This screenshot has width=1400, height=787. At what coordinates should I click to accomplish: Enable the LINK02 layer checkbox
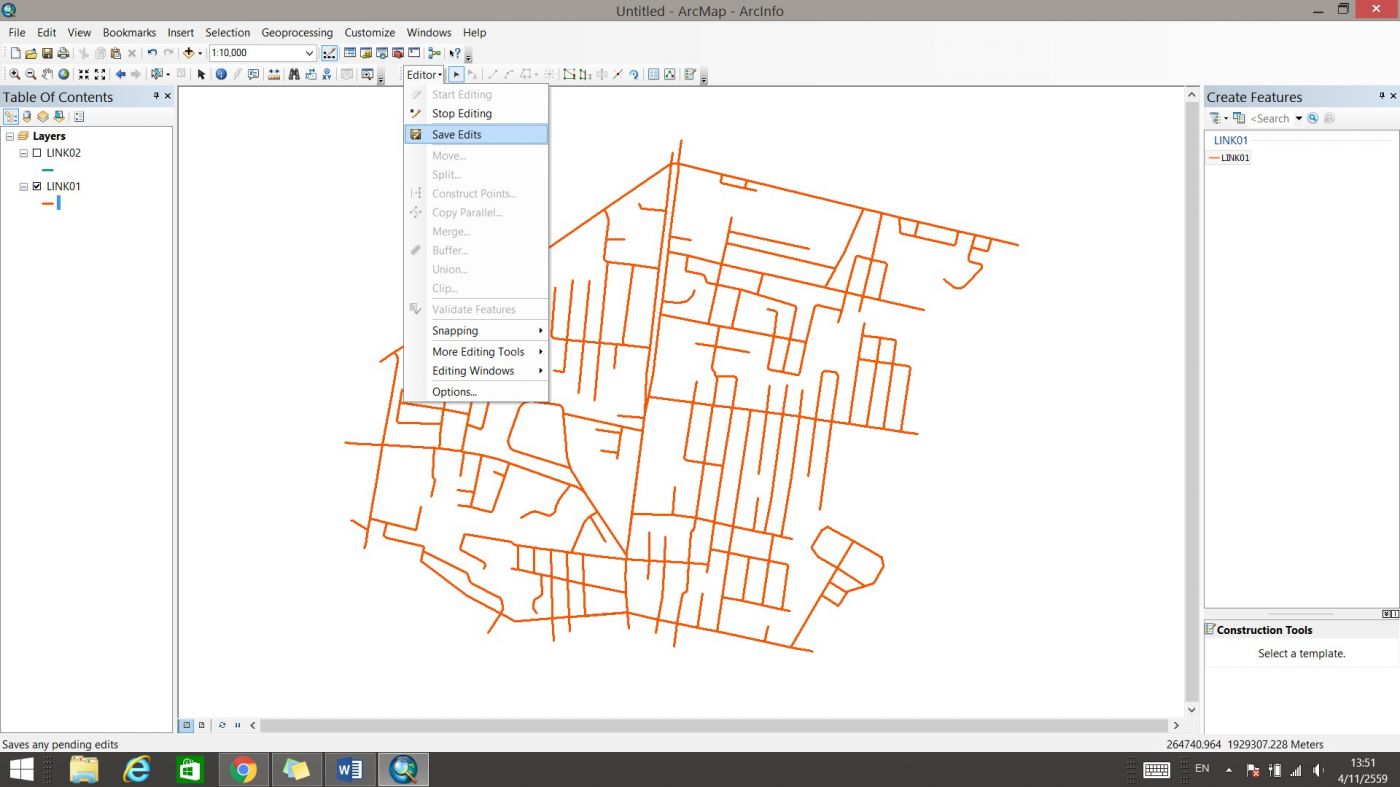pos(37,154)
